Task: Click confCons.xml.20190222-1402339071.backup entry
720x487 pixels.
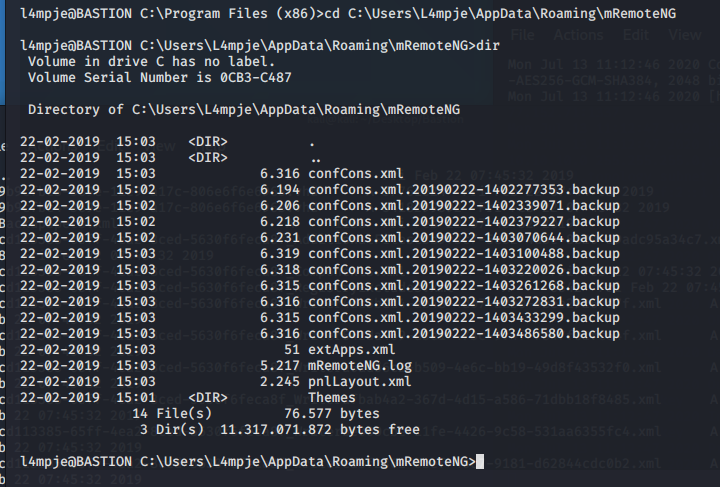Action: click(x=464, y=205)
